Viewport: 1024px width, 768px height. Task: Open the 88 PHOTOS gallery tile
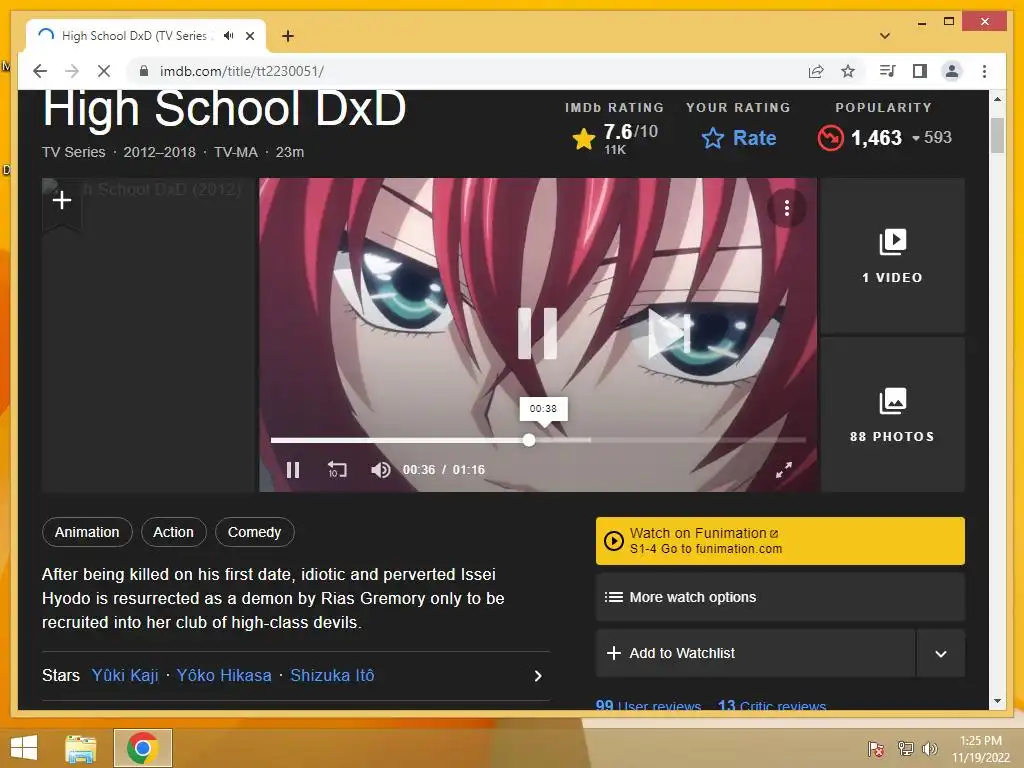892,415
